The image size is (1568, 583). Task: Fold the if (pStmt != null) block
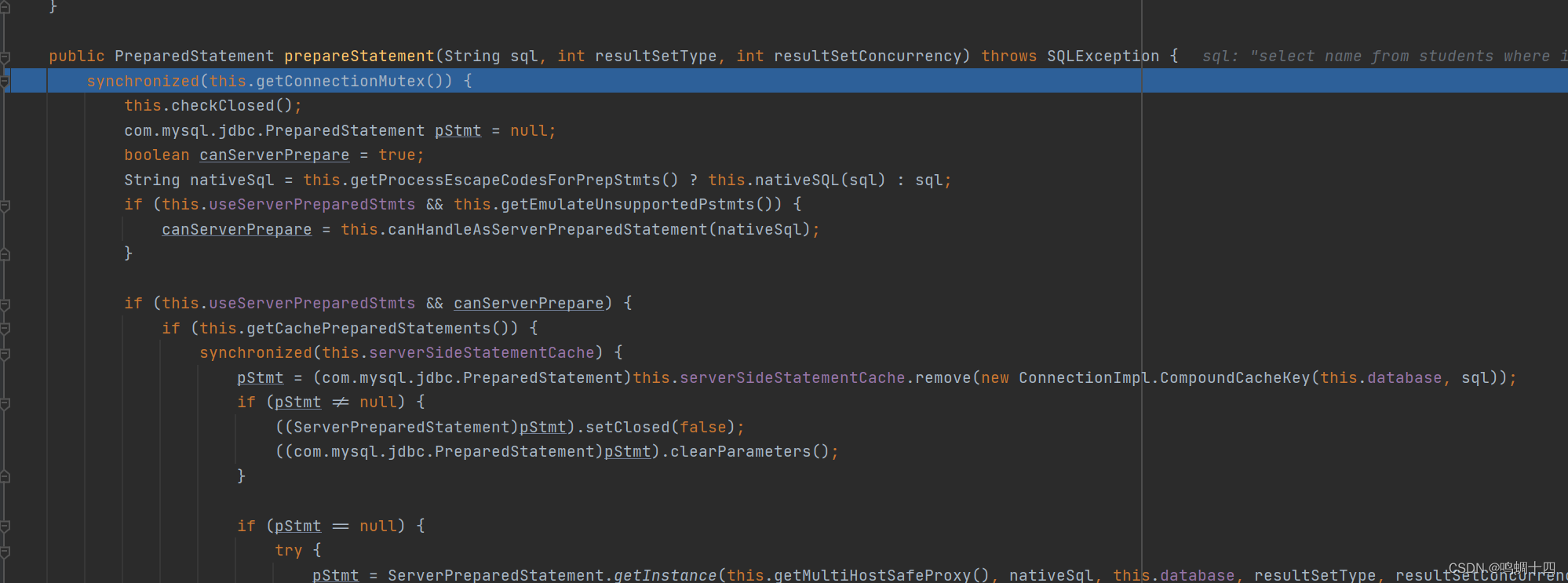[5, 403]
